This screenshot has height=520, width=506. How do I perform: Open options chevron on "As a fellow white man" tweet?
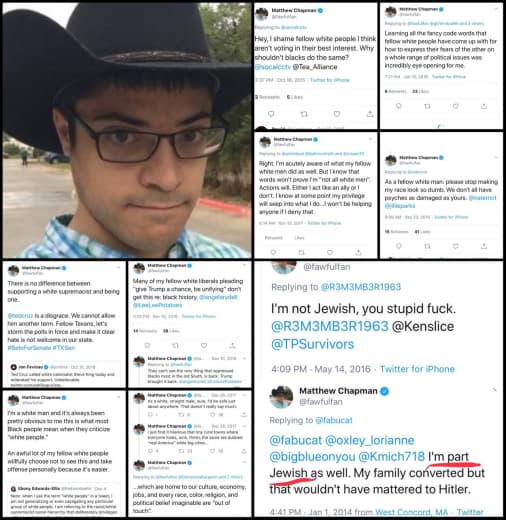click(496, 157)
